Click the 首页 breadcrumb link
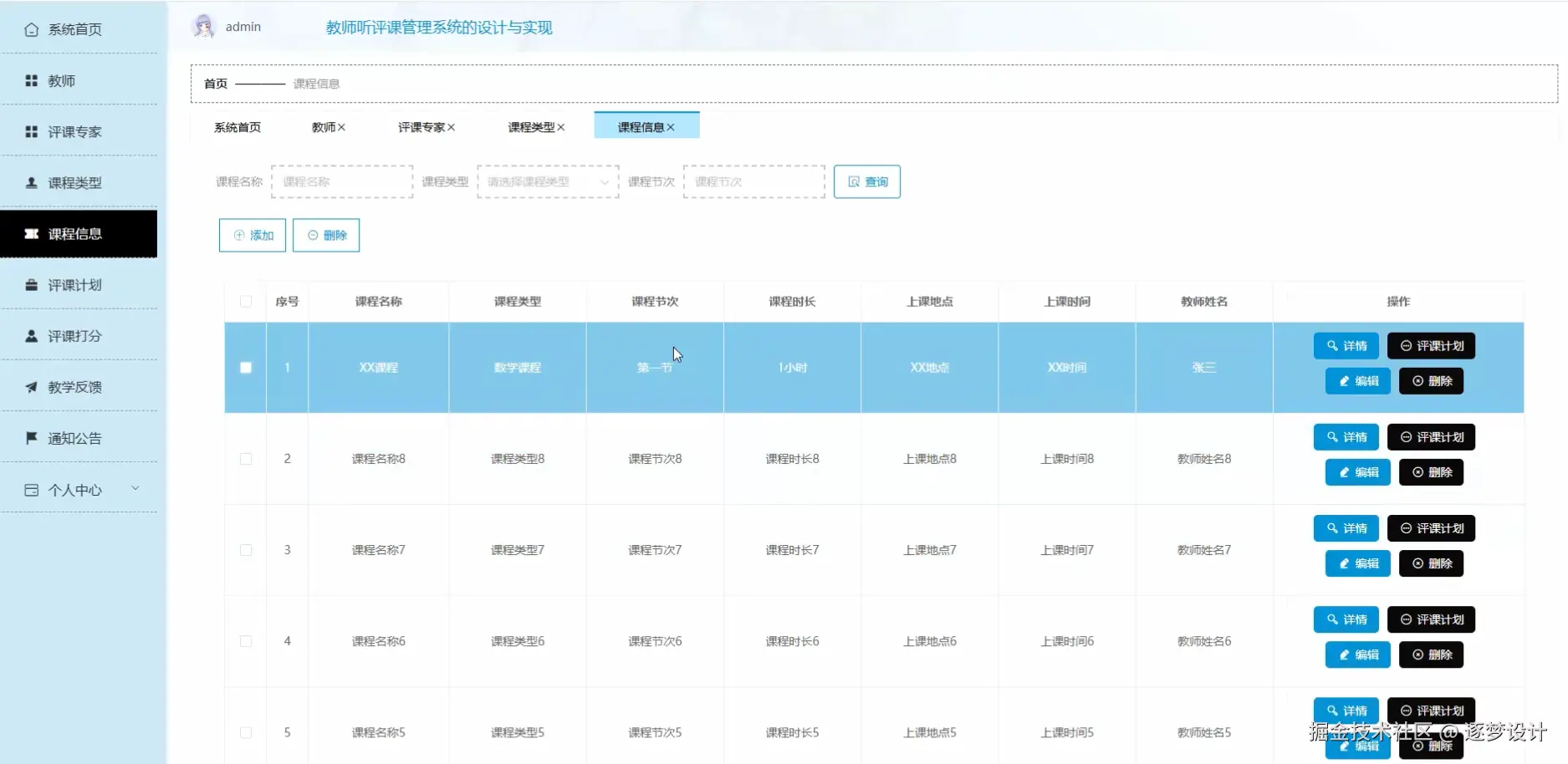Image resolution: width=1568 pixels, height=764 pixels. pyautogui.click(x=216, y=84)
